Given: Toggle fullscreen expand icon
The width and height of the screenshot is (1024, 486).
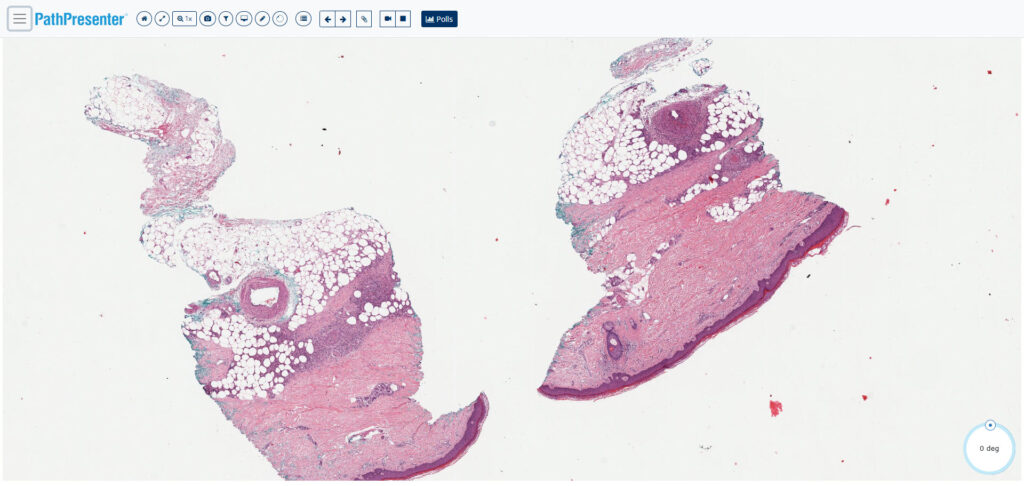Looking at the screenshot, I should click(162, 19).
